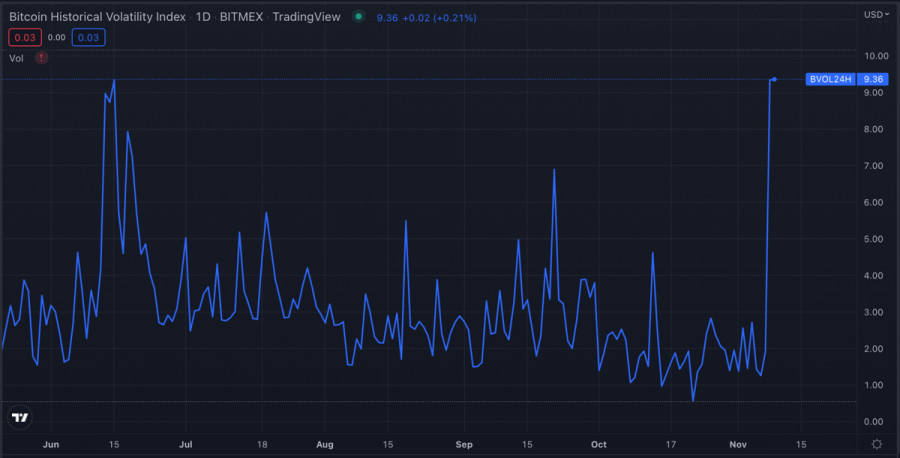
Task: Click the 0.00 spread value
Action: [56, 37]
